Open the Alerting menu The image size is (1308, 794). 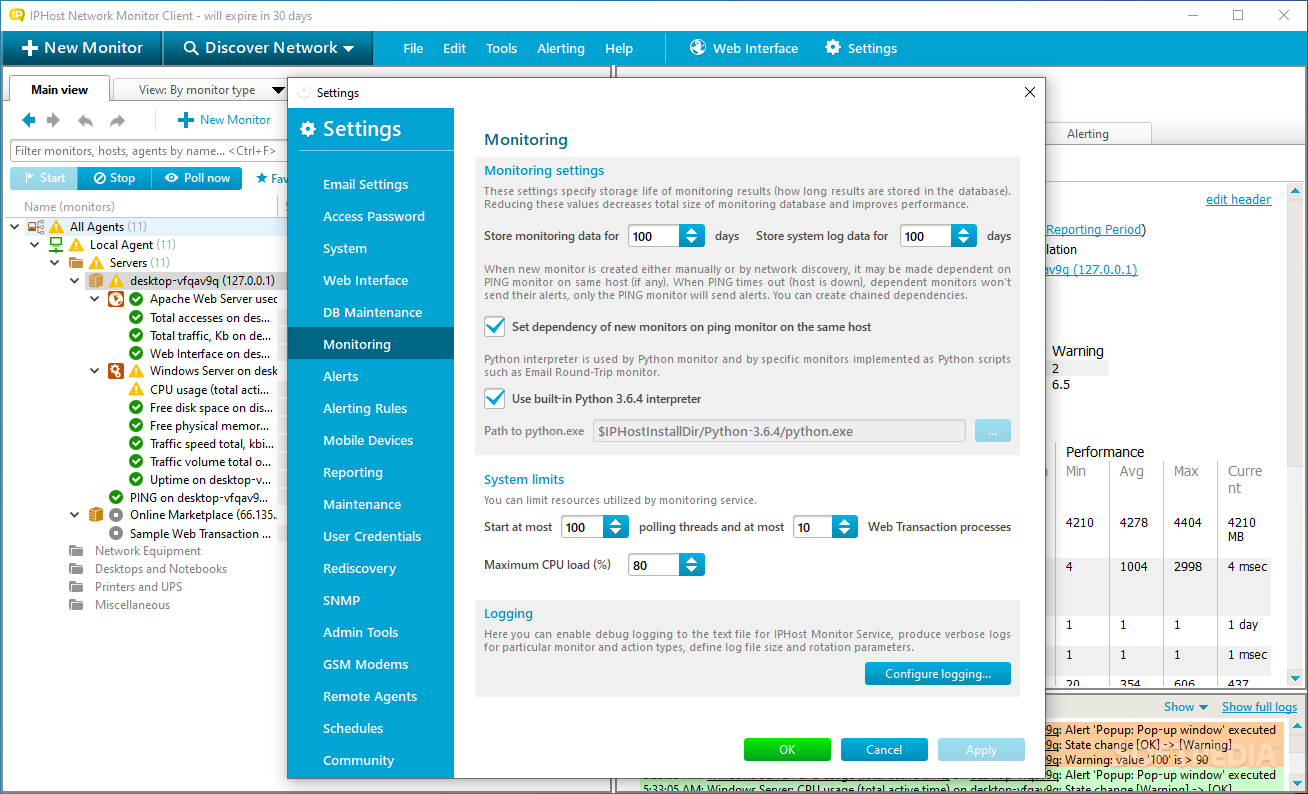[561, 48]
